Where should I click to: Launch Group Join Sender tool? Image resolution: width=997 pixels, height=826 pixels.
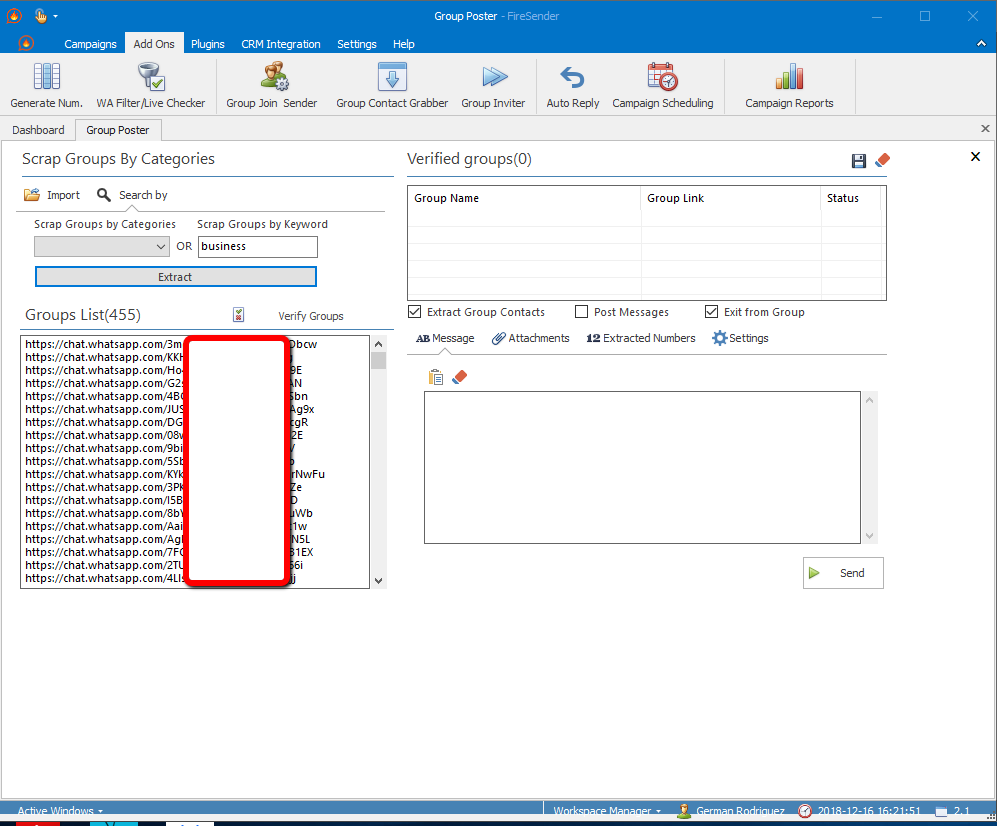tap(272, 86)
